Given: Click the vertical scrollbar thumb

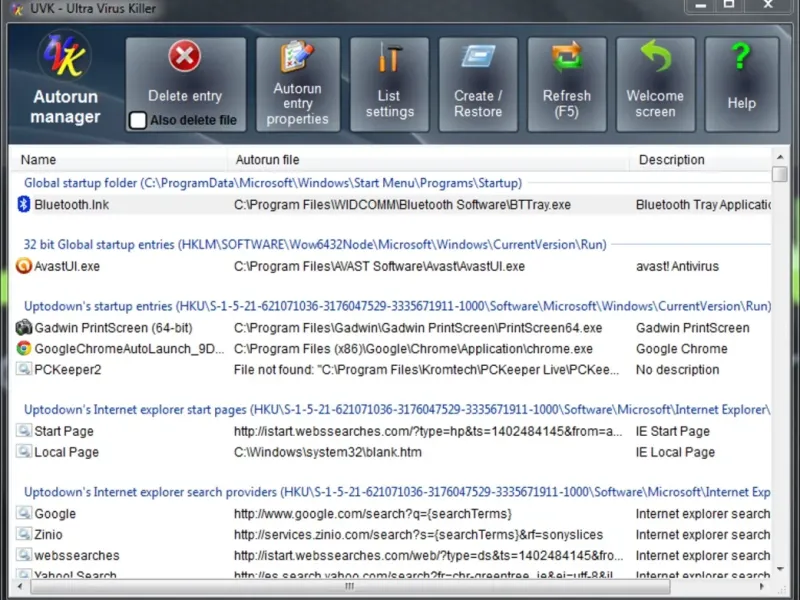Looking at the screenshot, I should coord(780,173).
